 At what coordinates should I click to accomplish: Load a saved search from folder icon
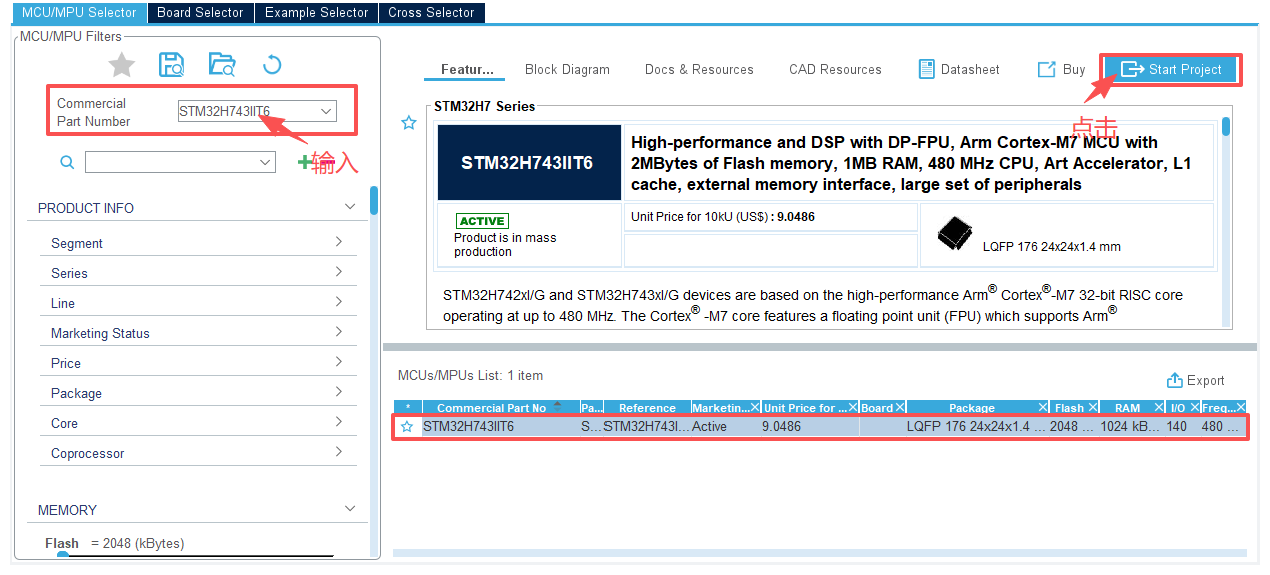click(x=222, y=65)
